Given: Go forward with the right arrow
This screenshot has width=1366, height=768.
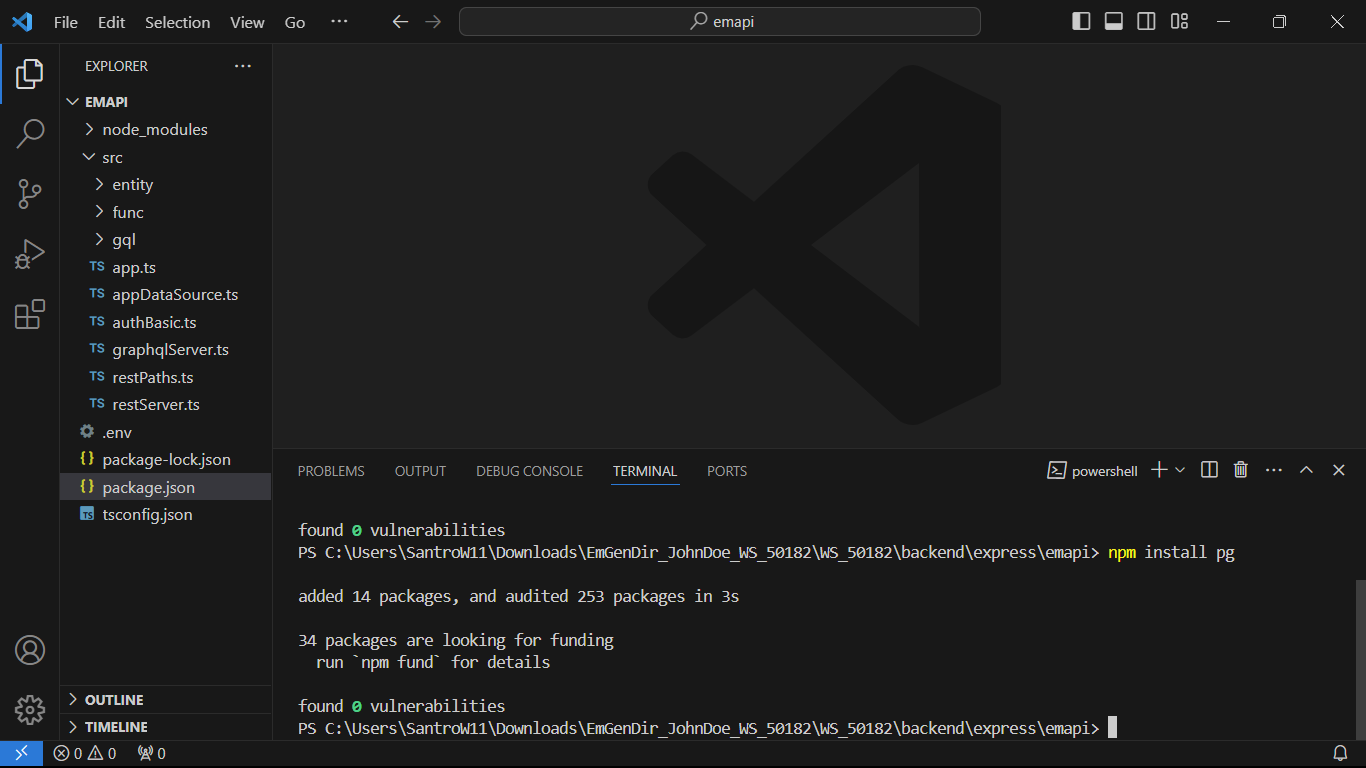Looking at the screenshot, I should 433,22.
